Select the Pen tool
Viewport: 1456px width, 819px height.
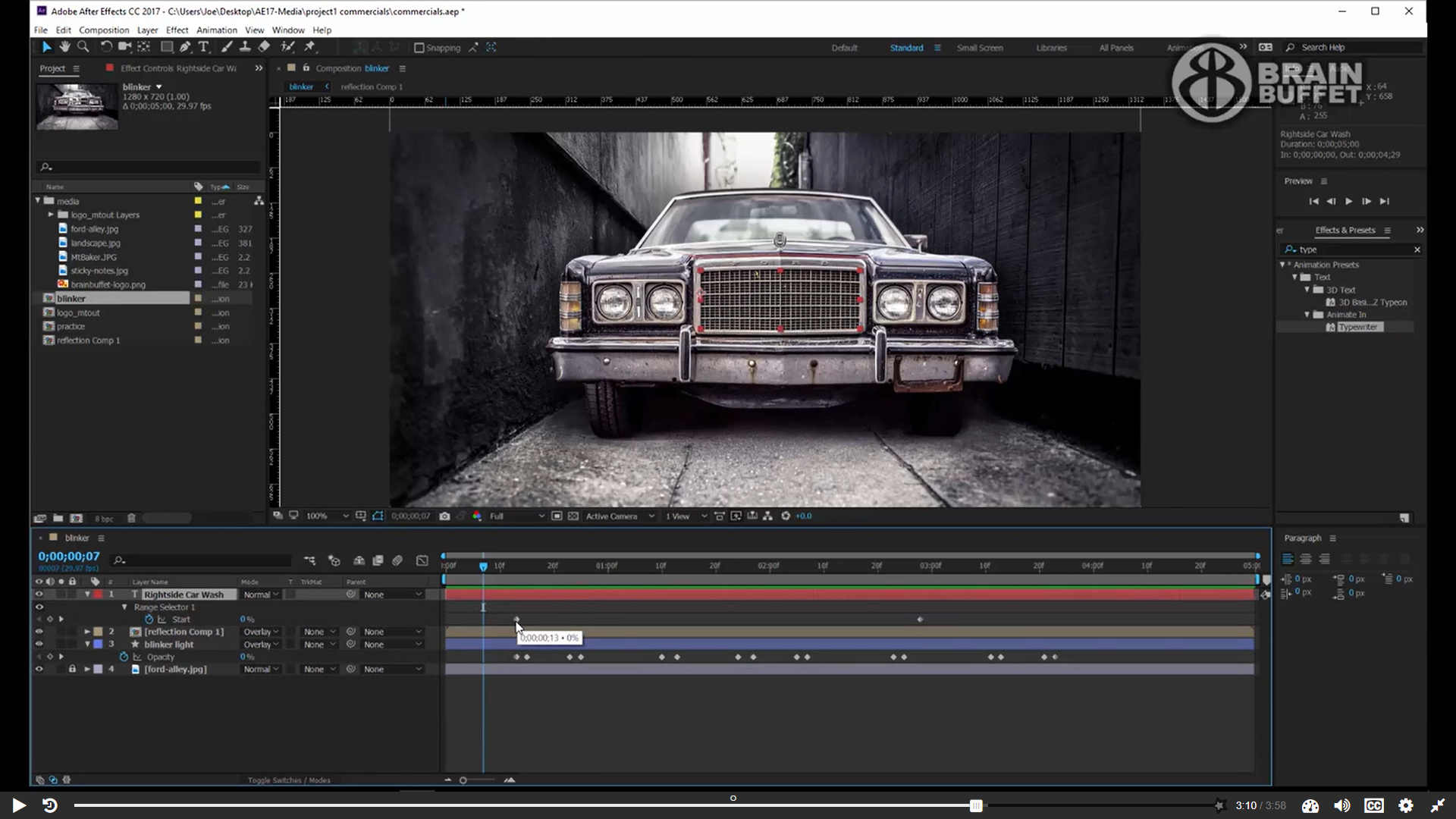(185, 47)
